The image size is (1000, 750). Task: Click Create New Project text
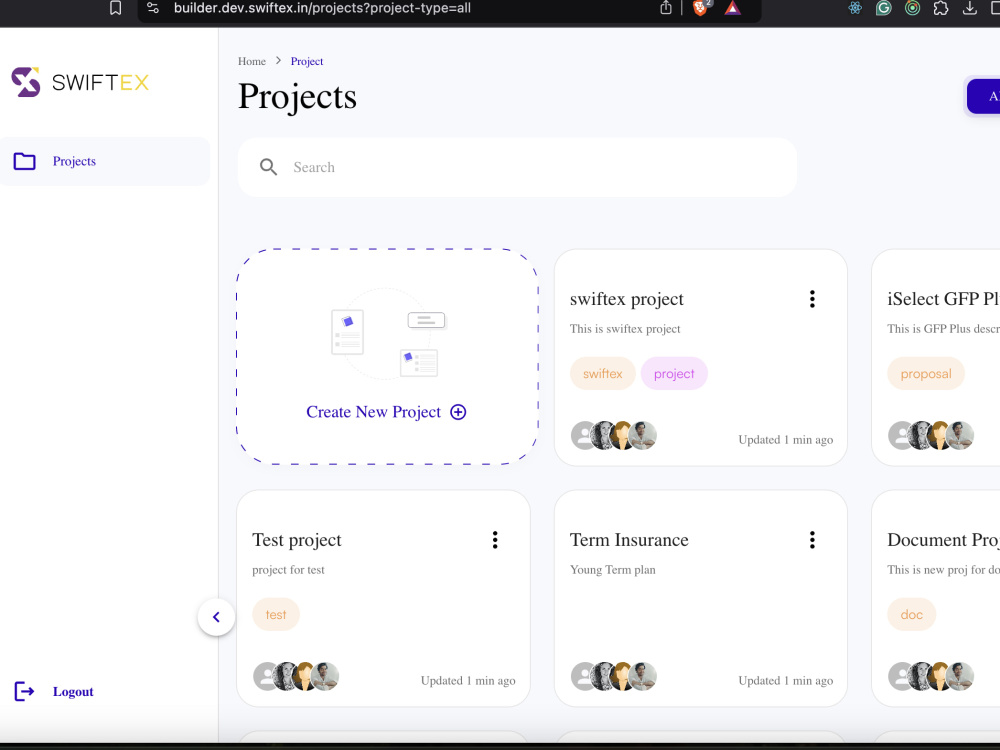pos(373,412)
